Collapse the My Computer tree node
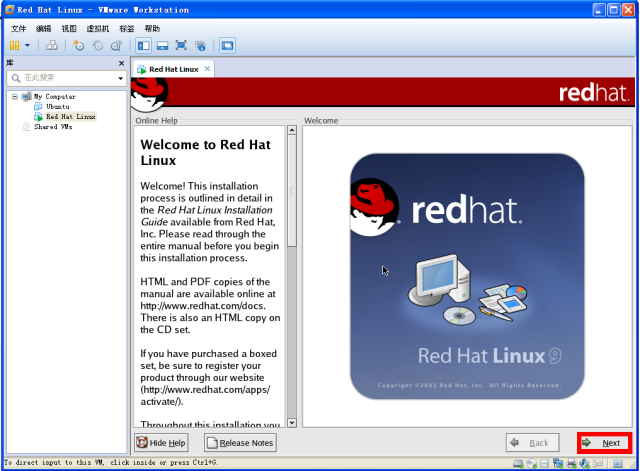The height and width of the screenshot is (471, 640). 15,97
